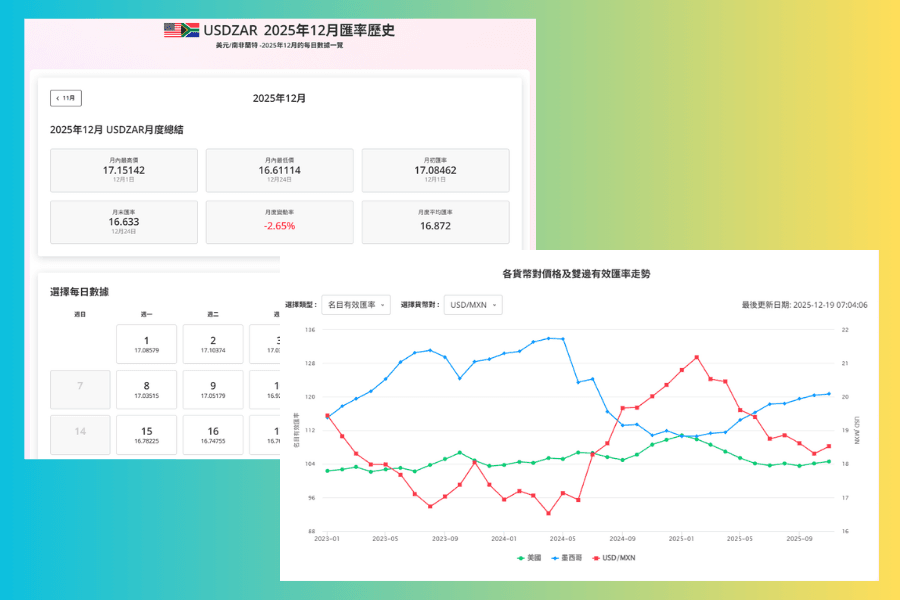Click the chevron icon on the 選擇類型 dropdown
900x600 pixels.
384,304
